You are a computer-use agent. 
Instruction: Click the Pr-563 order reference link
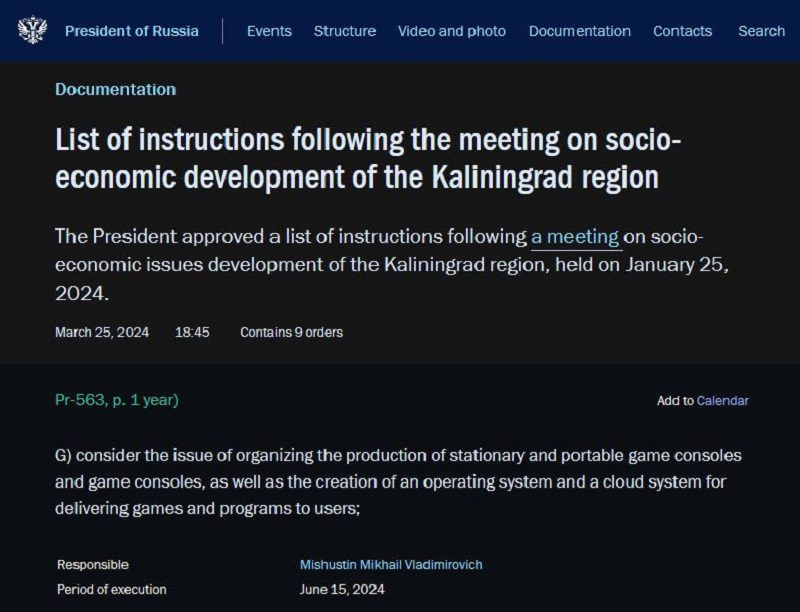click(x=117, y=400)
